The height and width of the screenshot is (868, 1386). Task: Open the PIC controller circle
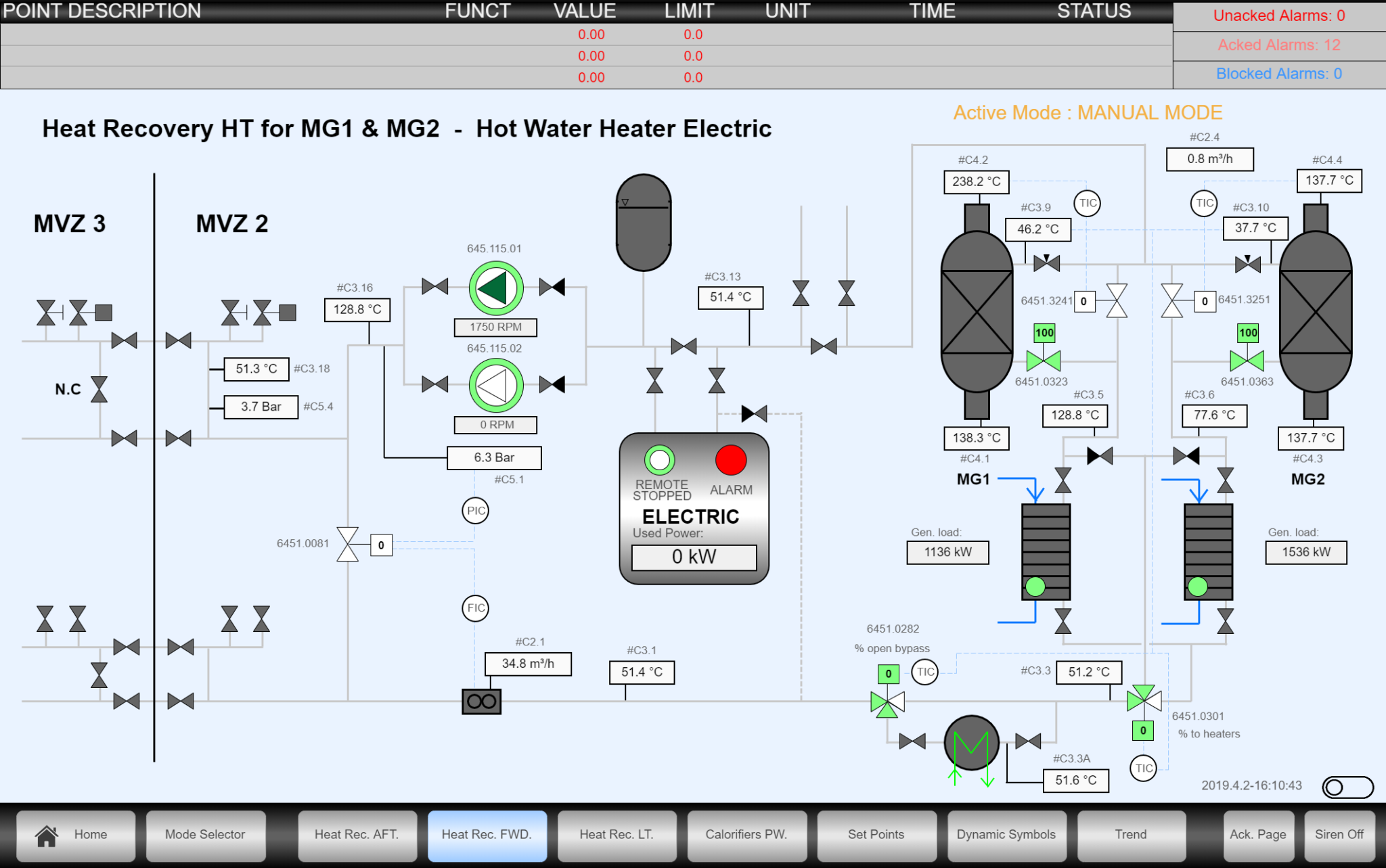476,511
